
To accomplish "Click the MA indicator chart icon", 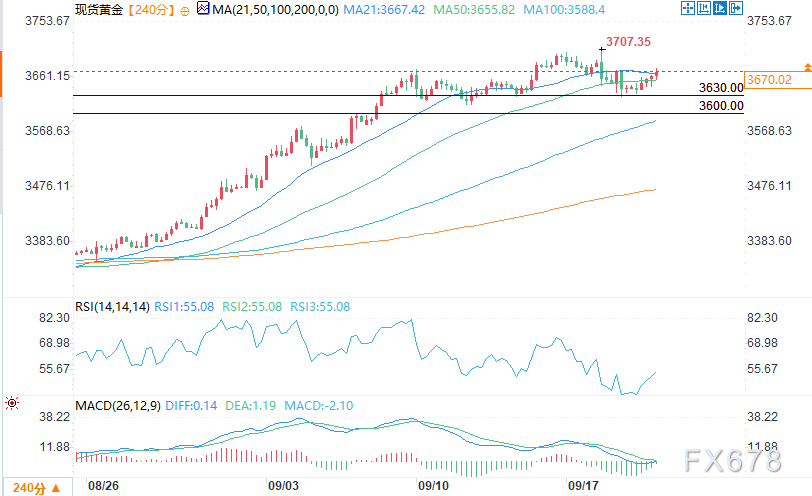I will click(204, 9).
